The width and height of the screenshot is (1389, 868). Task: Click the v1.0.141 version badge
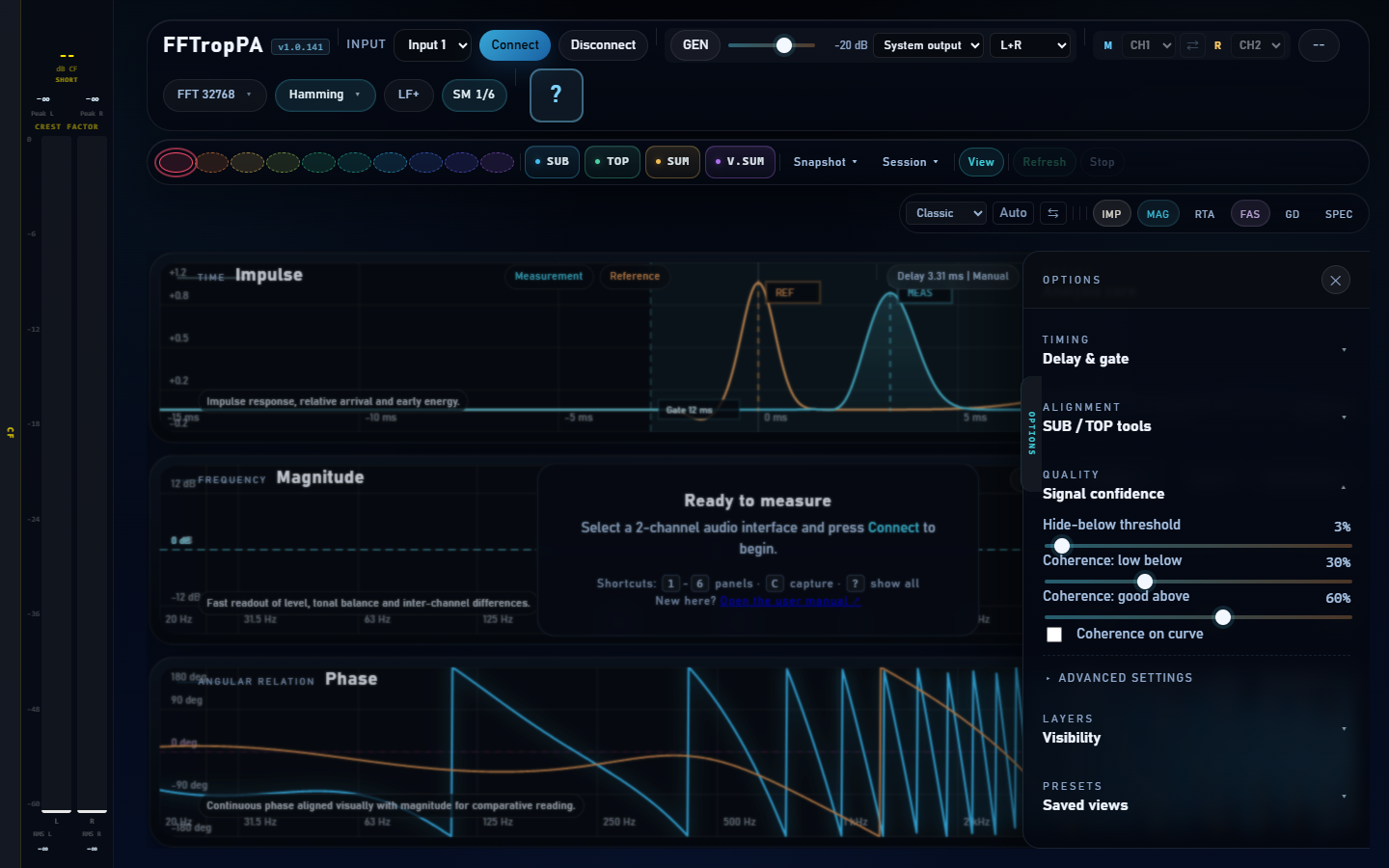(301, 47)
